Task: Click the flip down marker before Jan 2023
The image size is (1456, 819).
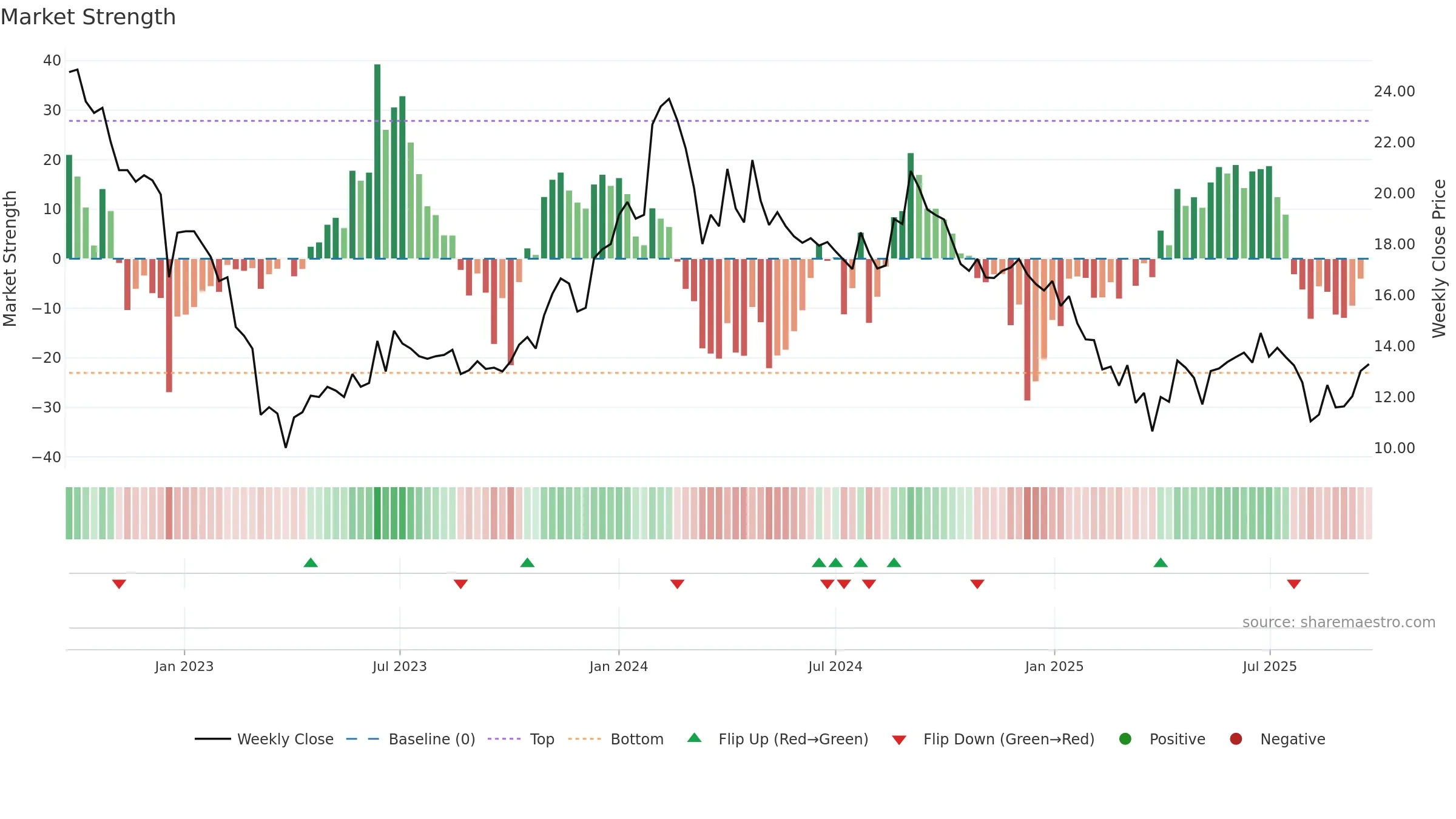Action: tap(119, 584)
